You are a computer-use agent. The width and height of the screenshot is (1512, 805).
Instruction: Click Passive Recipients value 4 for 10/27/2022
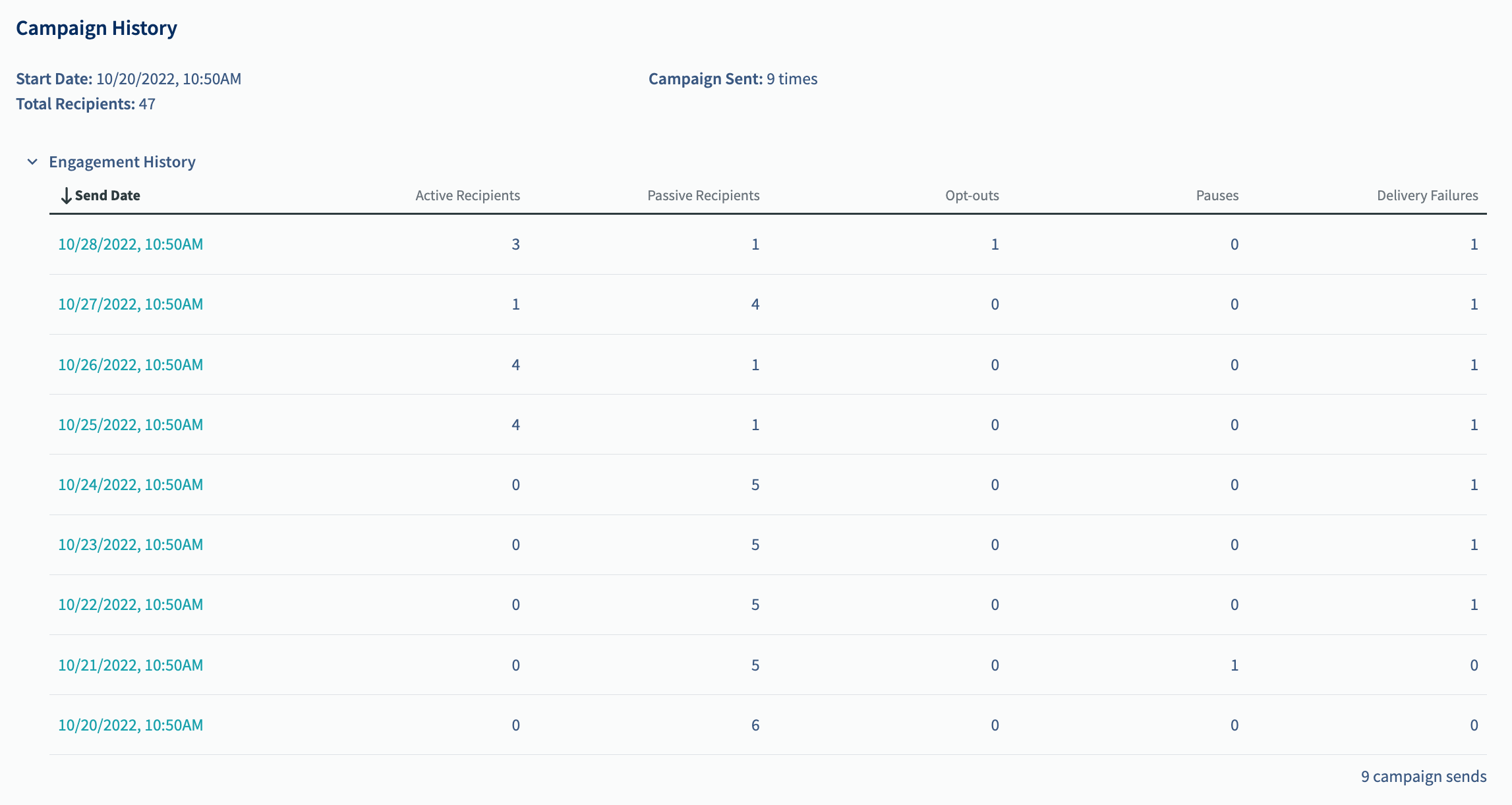click(x=755, y=304)
